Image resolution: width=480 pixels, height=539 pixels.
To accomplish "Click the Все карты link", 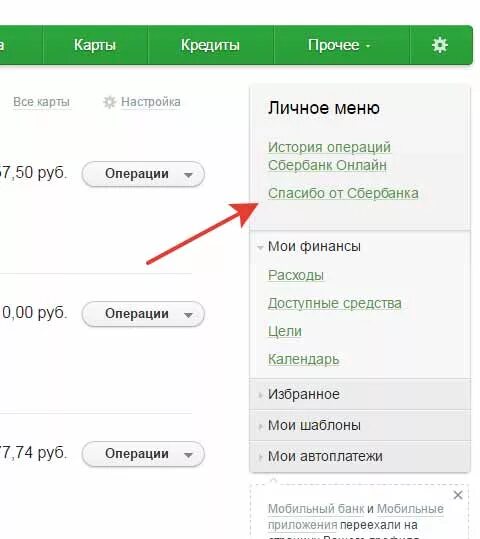I will (x=42, y=102).
